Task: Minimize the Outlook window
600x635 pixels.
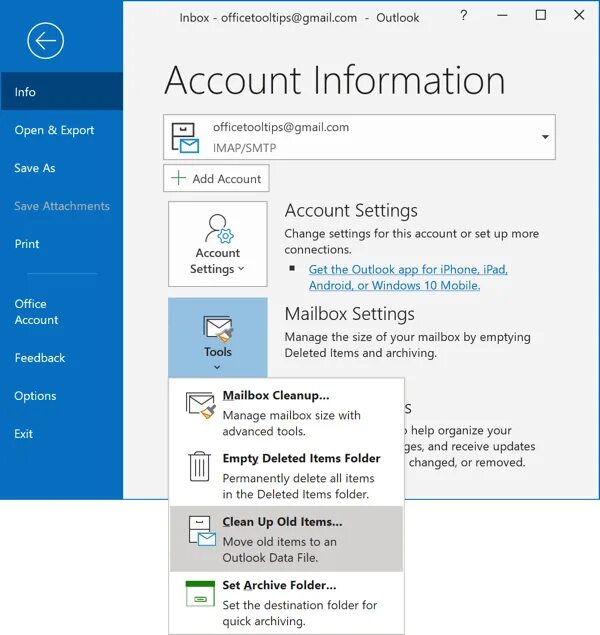Action: point(502,15)
